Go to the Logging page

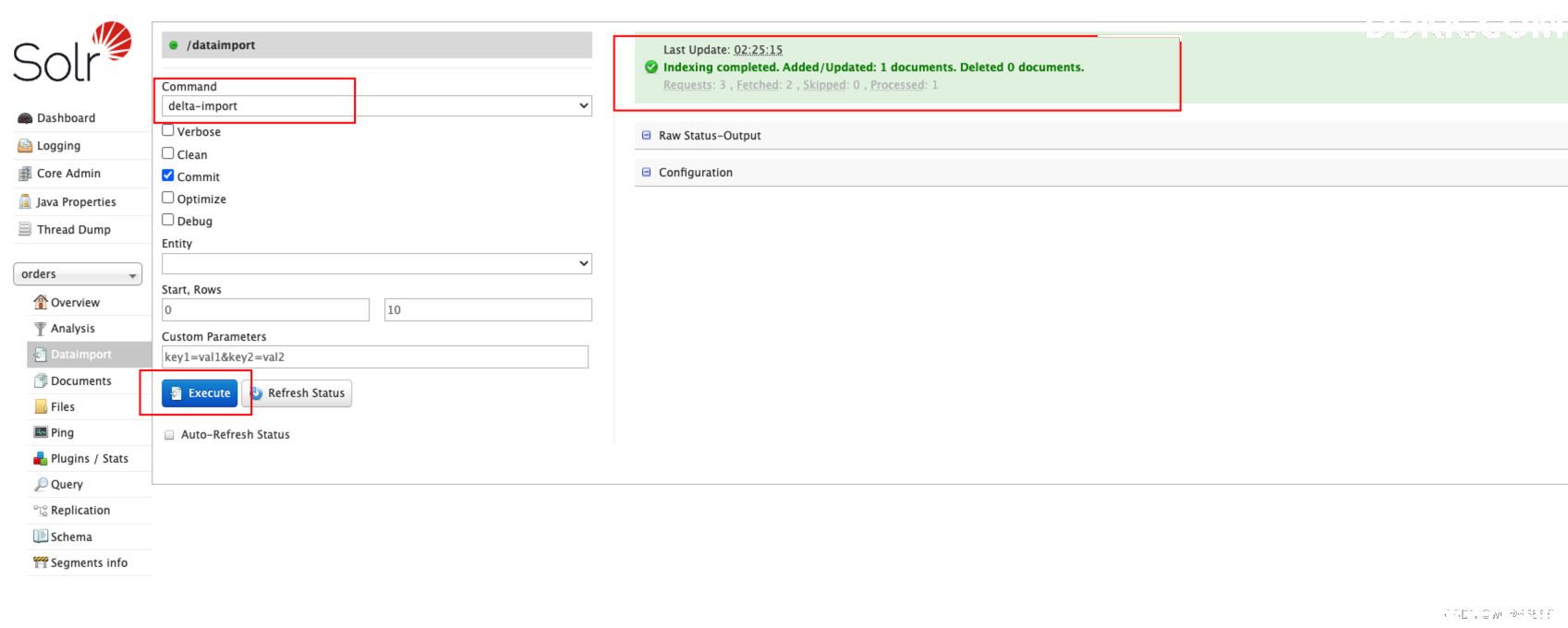(x=58, y=146)
